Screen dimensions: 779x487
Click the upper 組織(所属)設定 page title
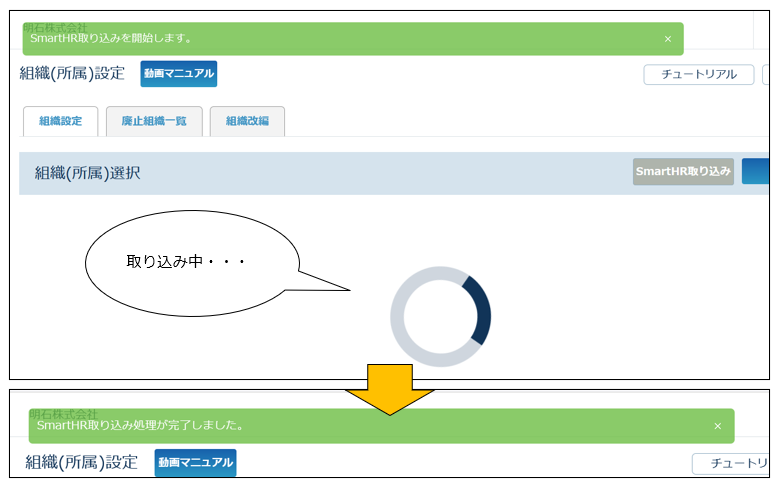click(x=72, y=74)
